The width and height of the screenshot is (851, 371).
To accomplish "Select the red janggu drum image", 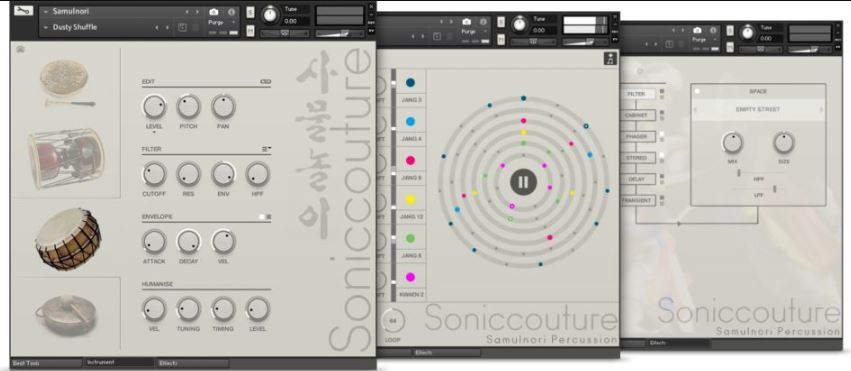I will pos(66,158).
